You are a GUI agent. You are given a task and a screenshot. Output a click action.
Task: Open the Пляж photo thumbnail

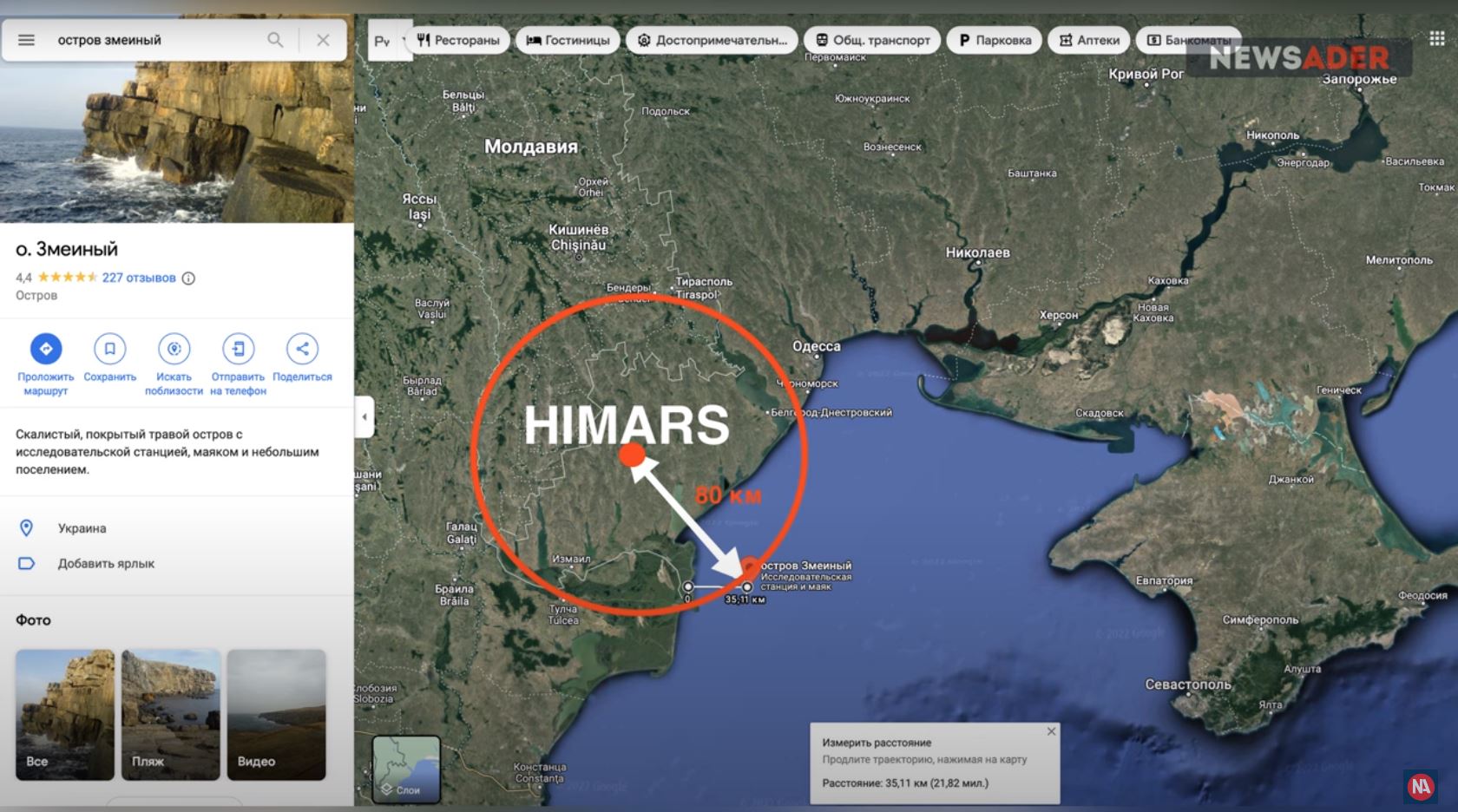tap(171, 715)
